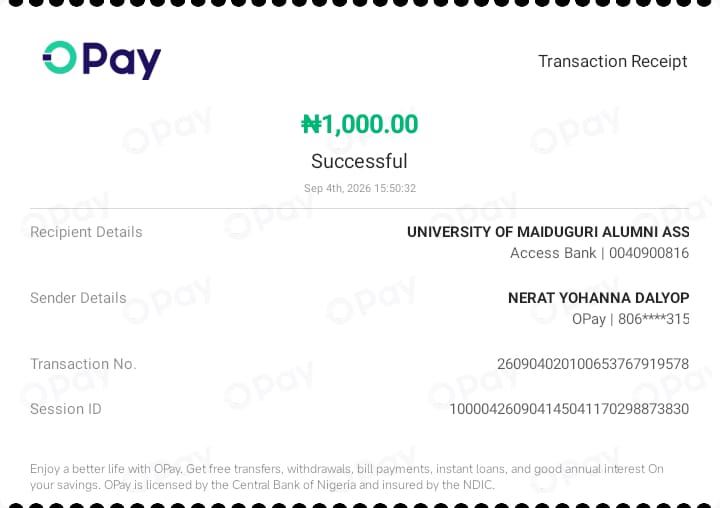Click the Naira currency symbol
The image size is (720, 508).
311,124
